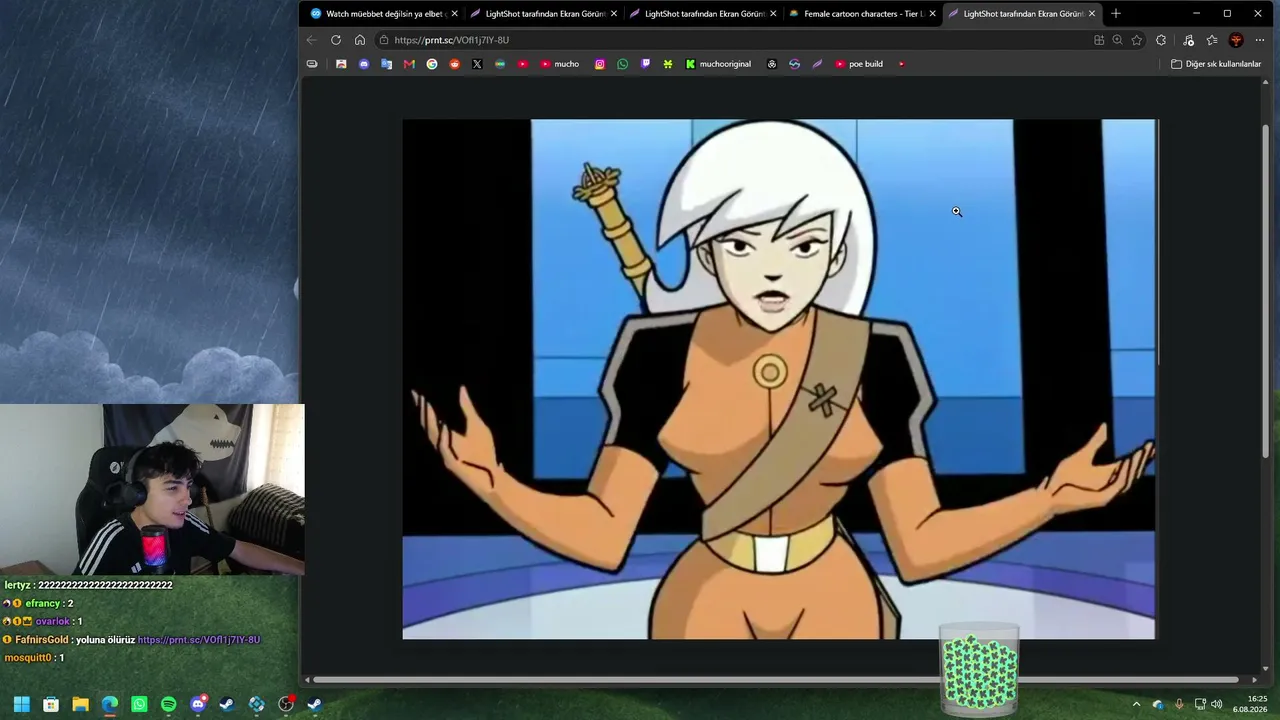Close the Watch müebbet değilsin tab
The height and width of the screenshot is (720, 1280).
click(x=455, y=14)
